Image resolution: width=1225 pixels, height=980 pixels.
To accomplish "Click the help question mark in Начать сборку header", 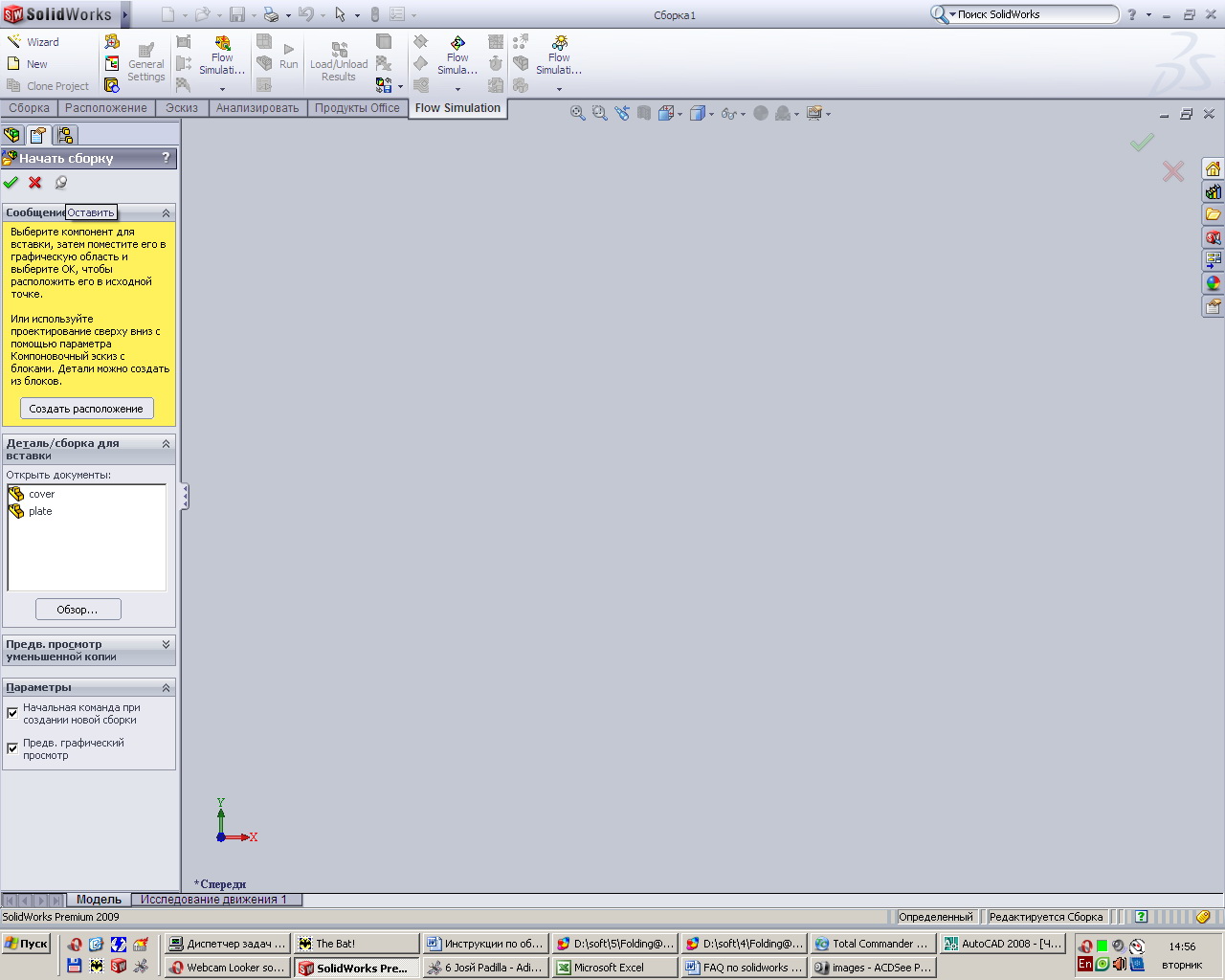I will [x=166, y=158].
